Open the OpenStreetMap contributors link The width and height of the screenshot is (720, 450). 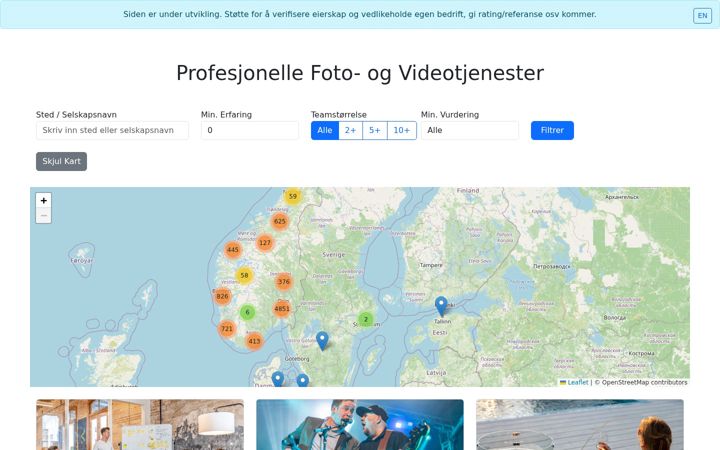click(644, 382)
